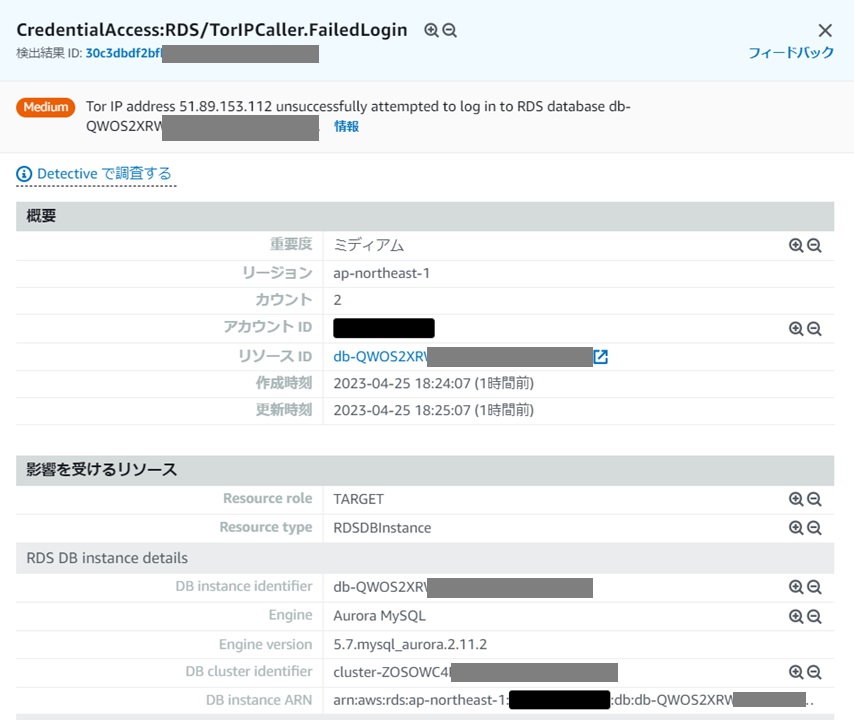Collapse the 概要 section header

425,216
